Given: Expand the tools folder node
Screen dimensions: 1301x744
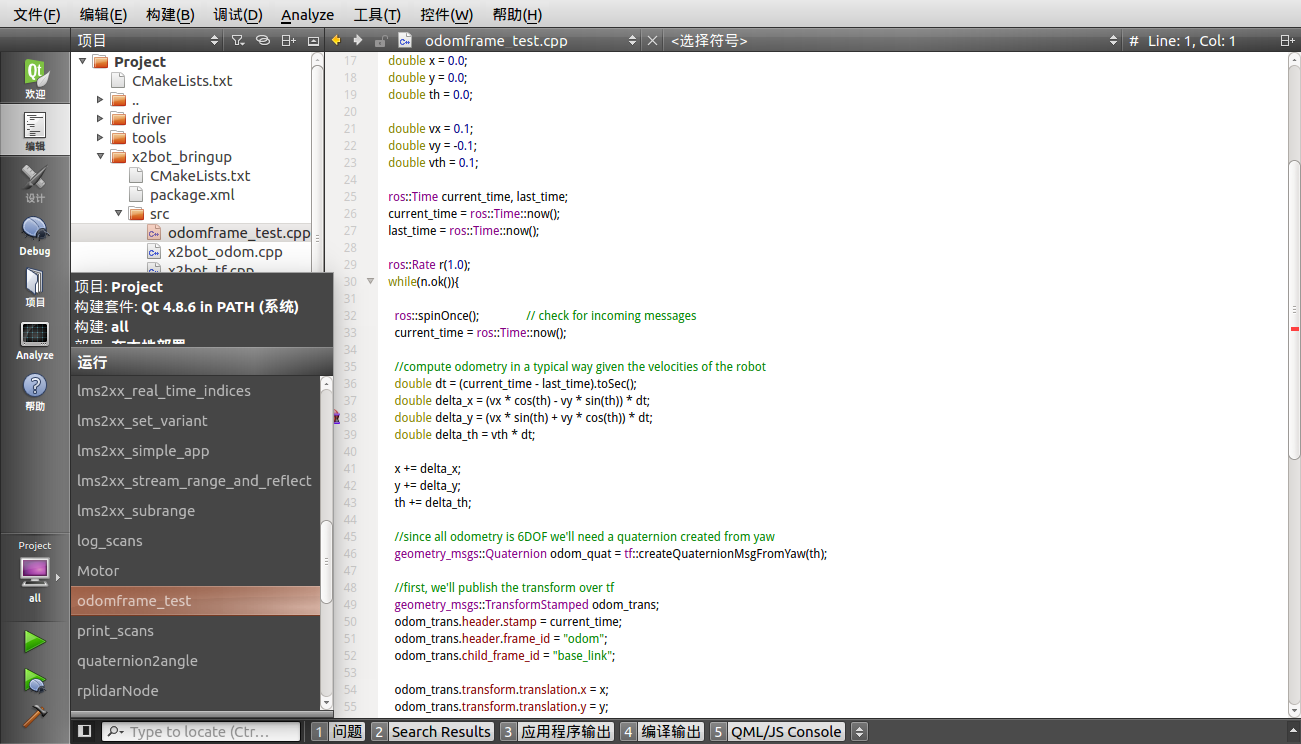Looking at the screenshot, I should pos(100,137).
